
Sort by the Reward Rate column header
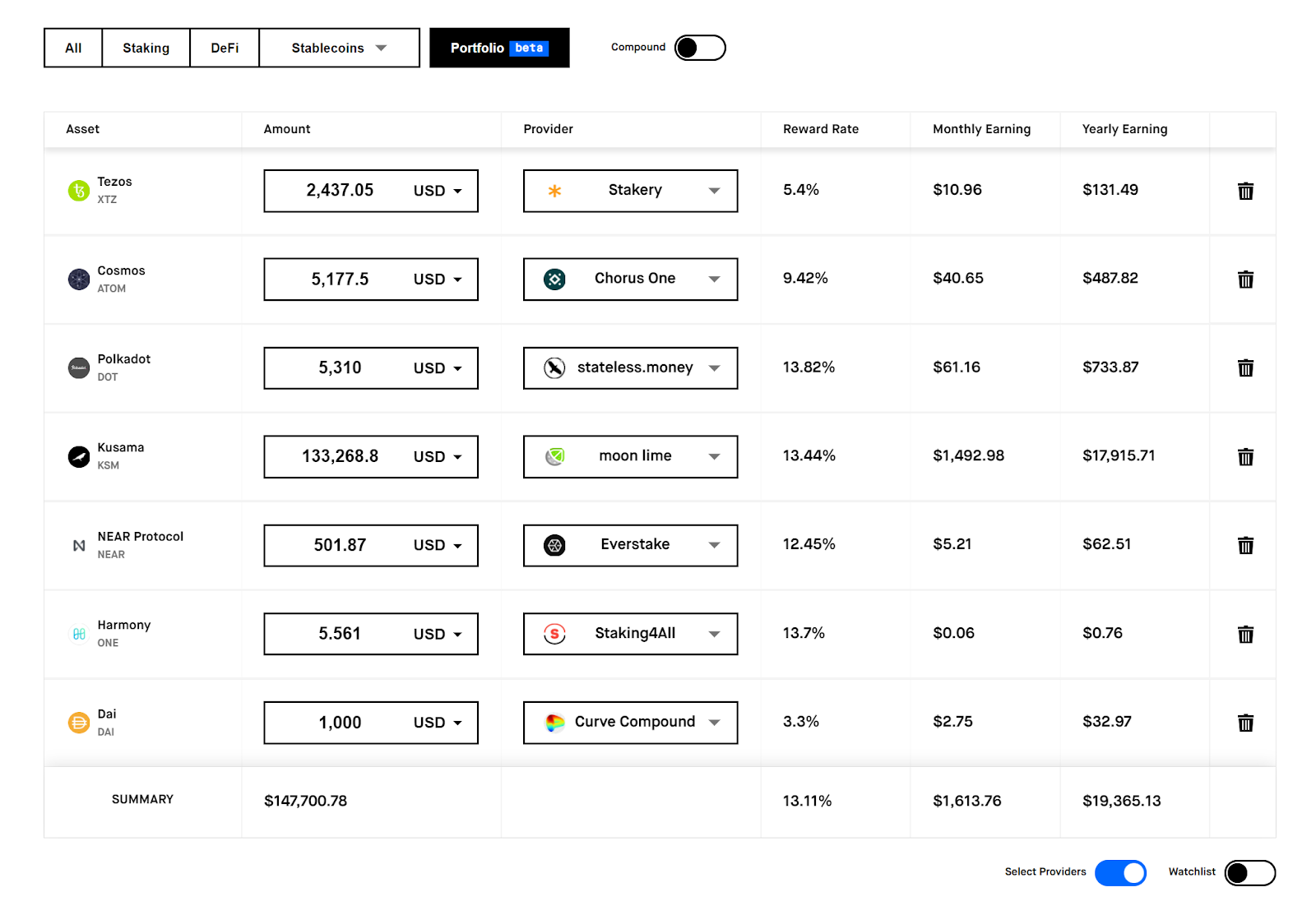point(821,129)
